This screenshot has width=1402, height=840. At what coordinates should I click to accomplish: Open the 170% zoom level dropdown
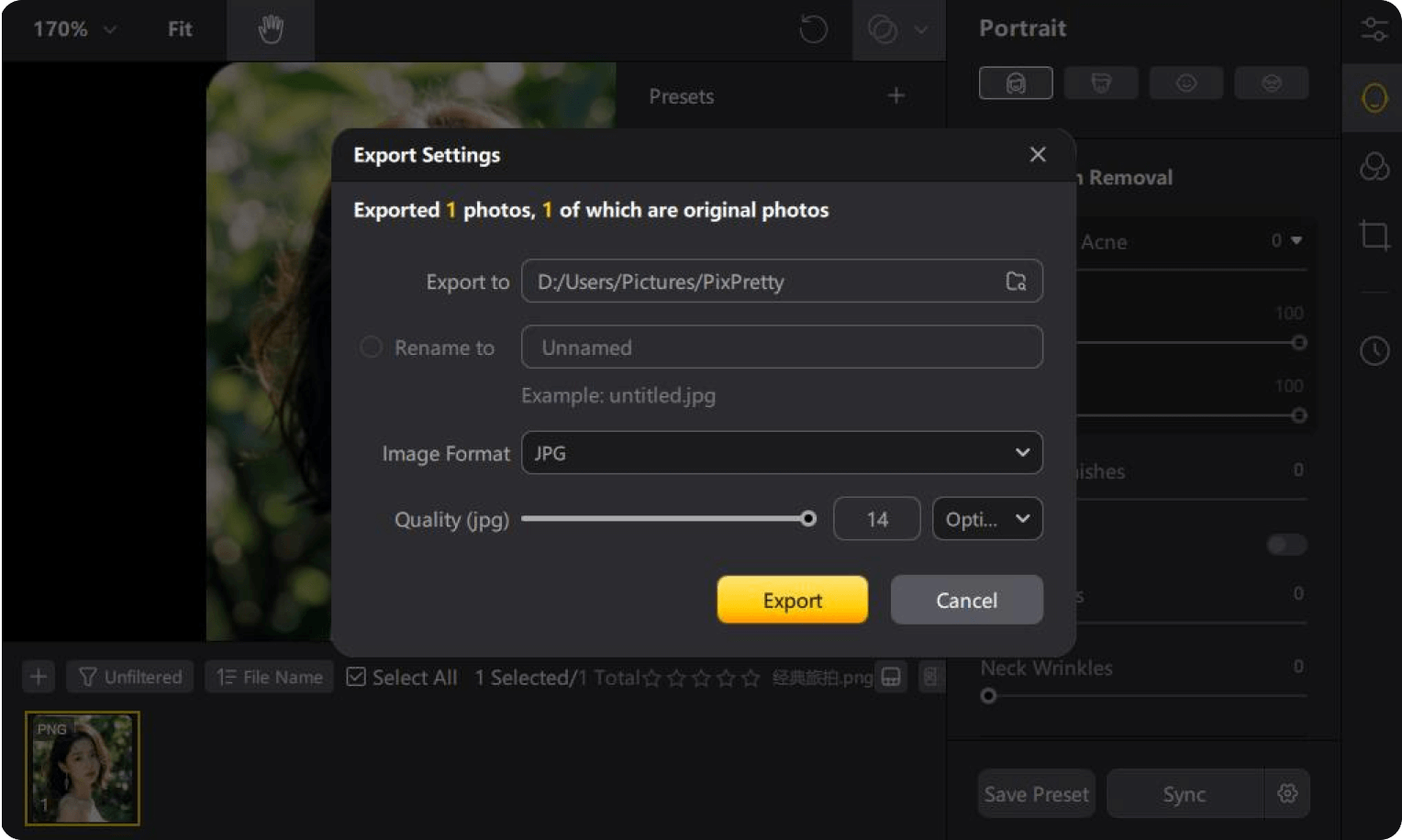point(73,29)
